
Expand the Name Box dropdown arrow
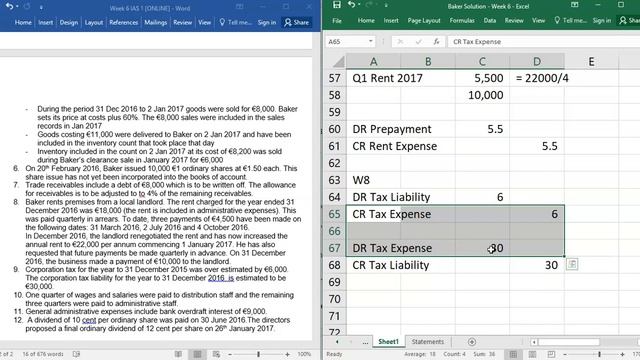point(371,42)
